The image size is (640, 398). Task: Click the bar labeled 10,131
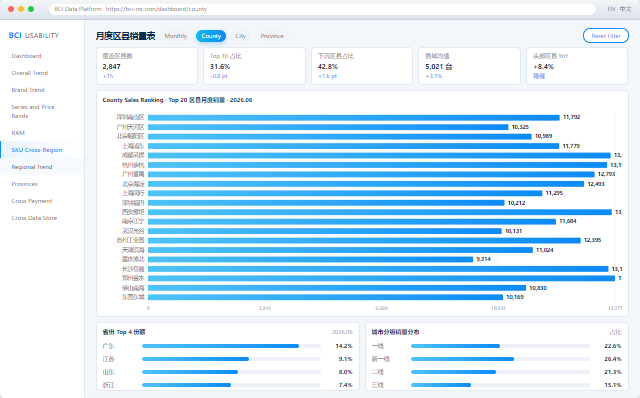point(324,231)
